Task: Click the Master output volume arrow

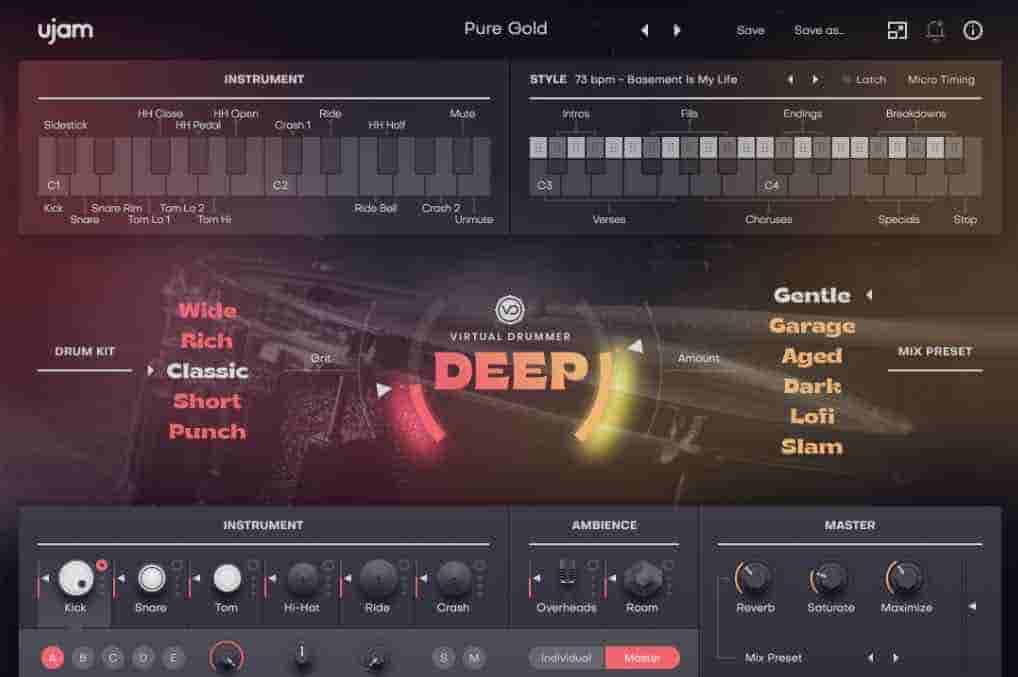Action: pyautogui.click(x=972, y=606)
